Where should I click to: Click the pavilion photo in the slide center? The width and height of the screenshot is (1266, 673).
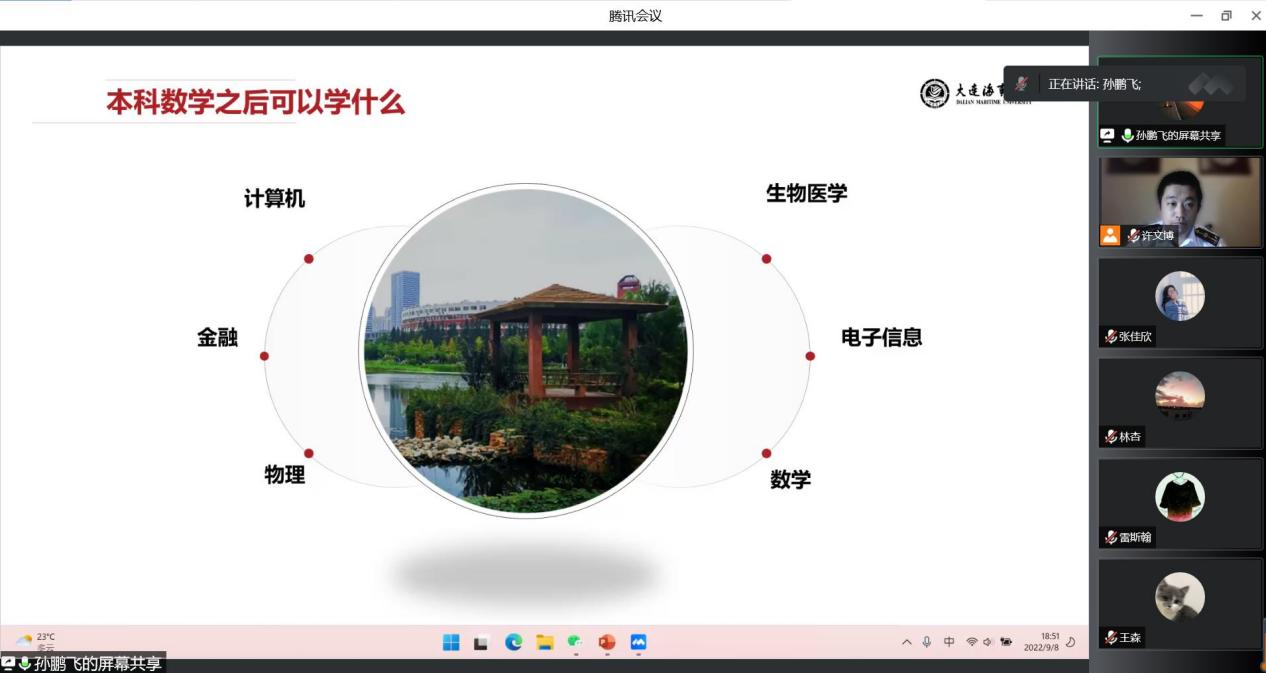coord(524,350)
